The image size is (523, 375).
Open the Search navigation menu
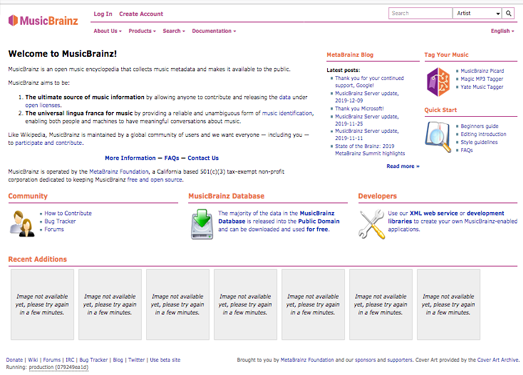pyautogui.click(x=174, y=31)
